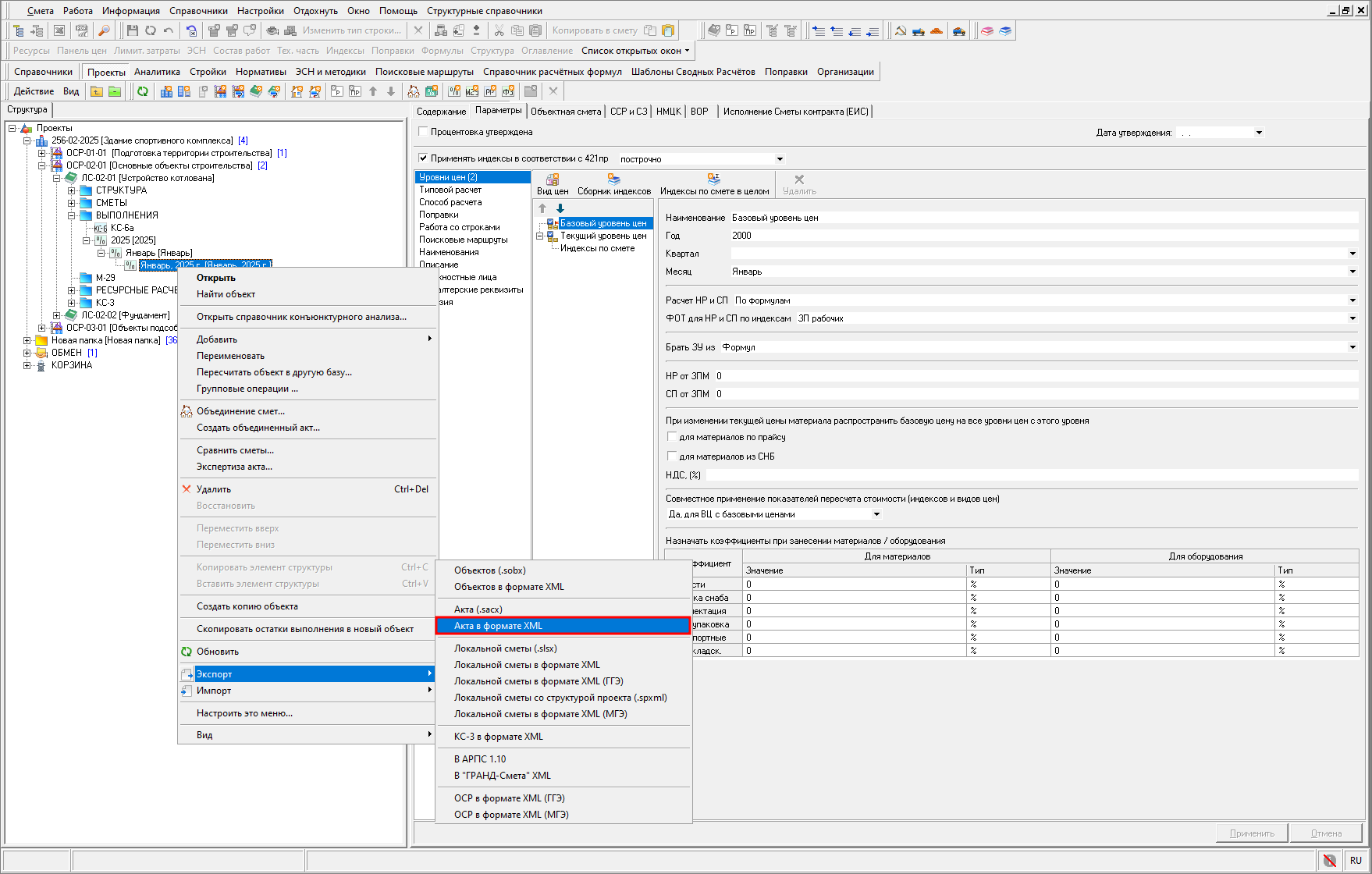Click the blue move-down arrow above price levels

[560, 208]
